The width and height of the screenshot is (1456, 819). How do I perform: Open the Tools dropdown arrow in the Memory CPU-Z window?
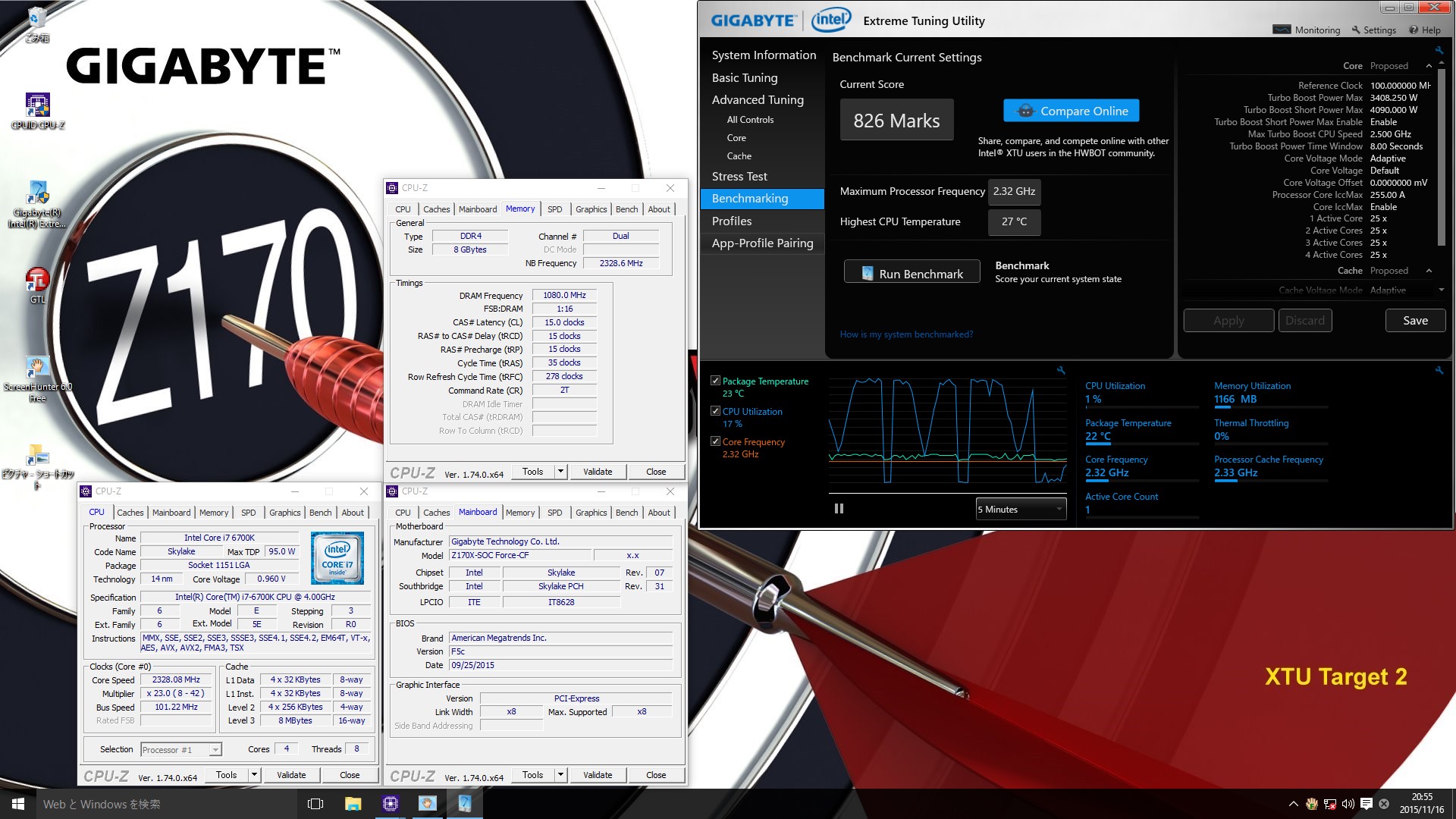pyautogui.click(x=560, y=472)
